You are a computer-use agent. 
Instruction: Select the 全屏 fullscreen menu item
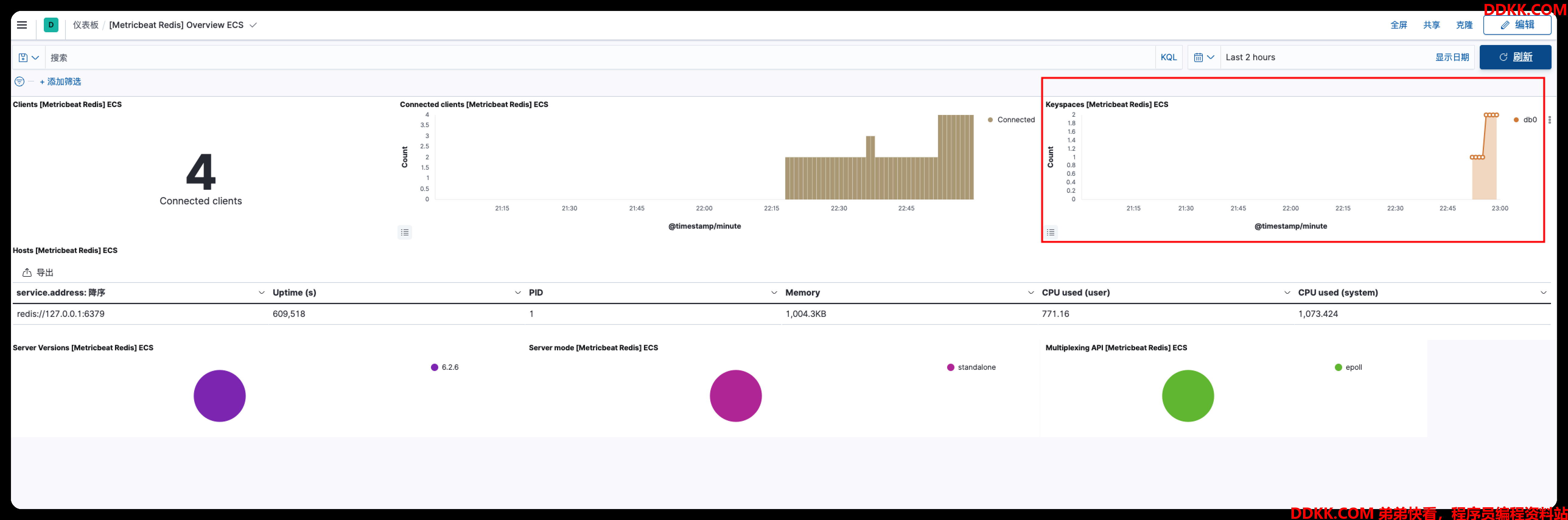coord(1398,25)
